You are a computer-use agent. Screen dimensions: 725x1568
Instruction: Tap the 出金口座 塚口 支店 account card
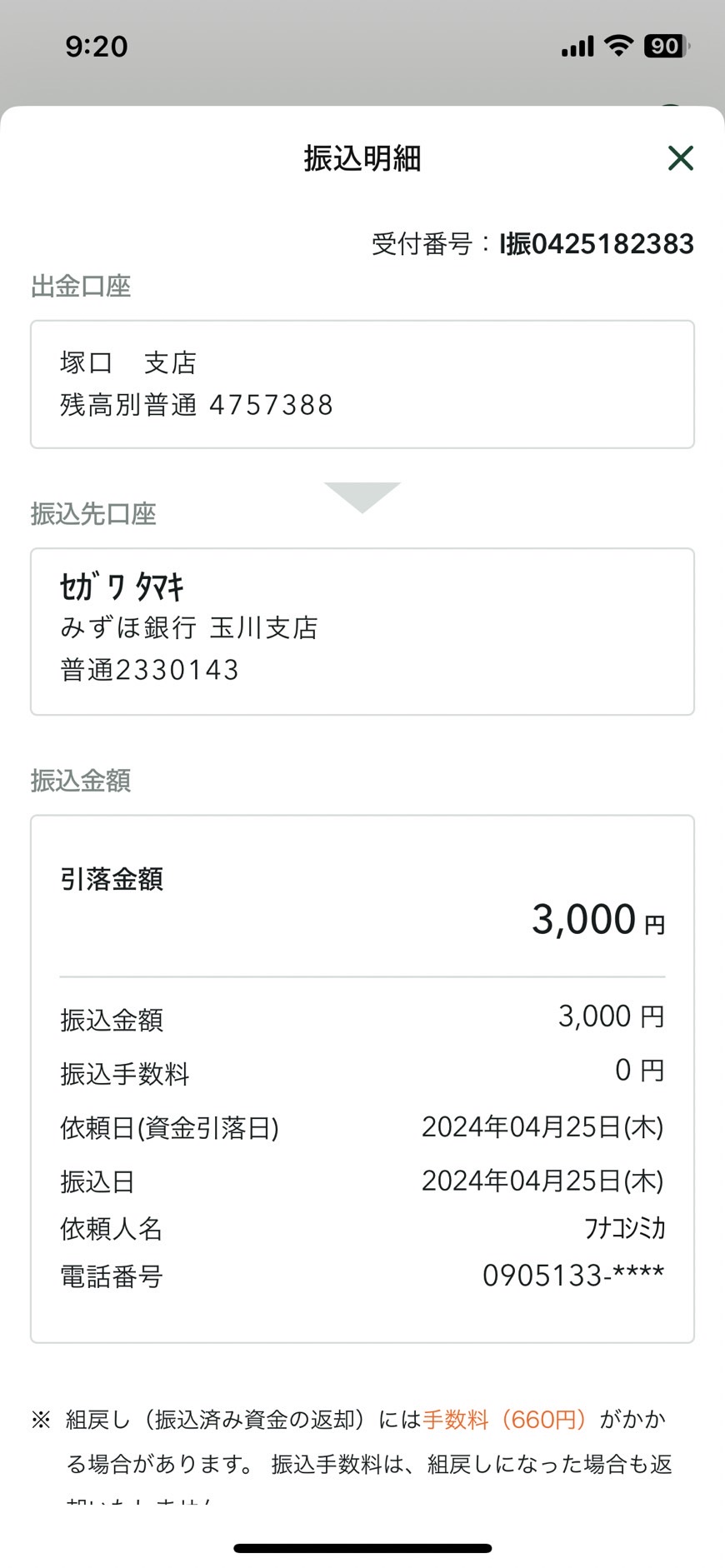[362, 384]
